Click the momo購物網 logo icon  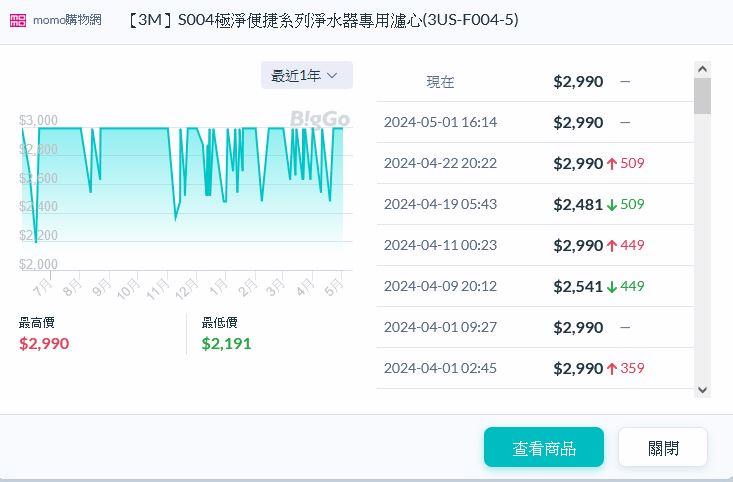point(18,20)
